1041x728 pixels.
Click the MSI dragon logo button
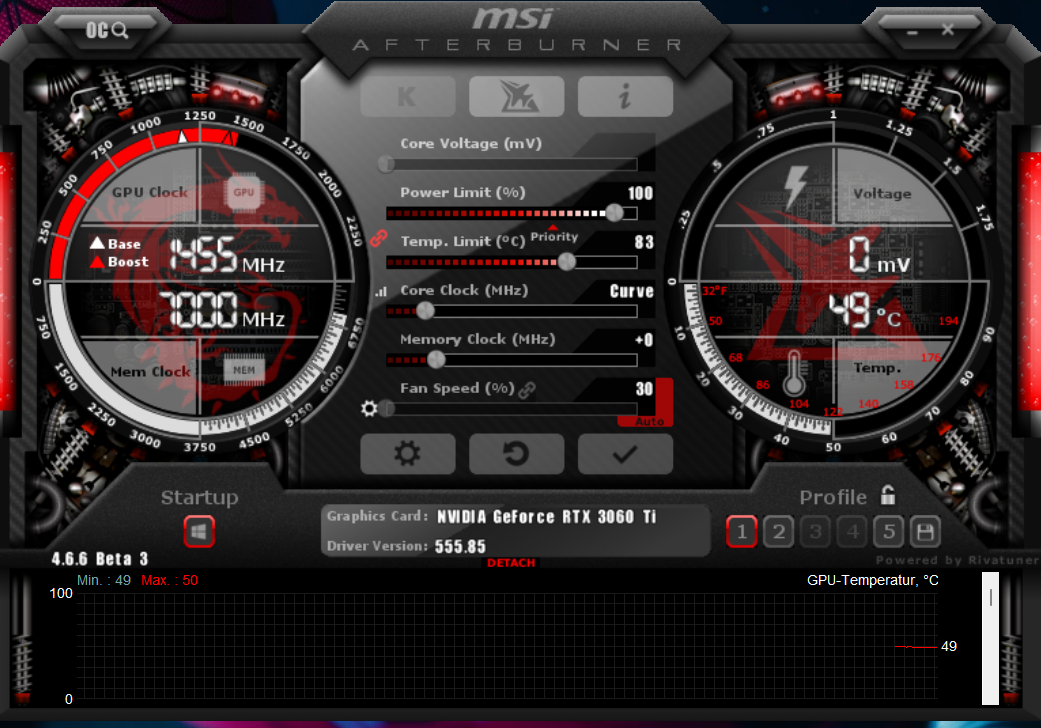click(517, 97)
